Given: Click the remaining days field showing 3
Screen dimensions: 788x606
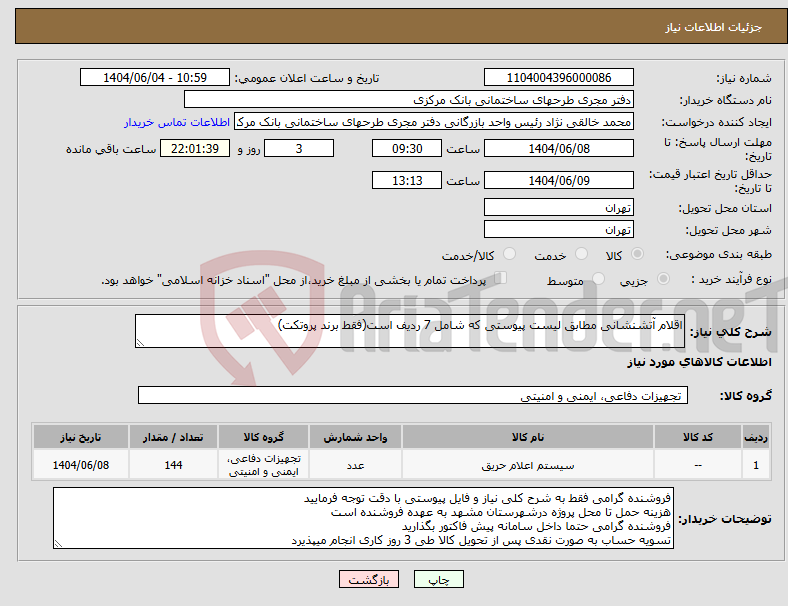Looking at the screenshot, I should click(x=299, y=148).
